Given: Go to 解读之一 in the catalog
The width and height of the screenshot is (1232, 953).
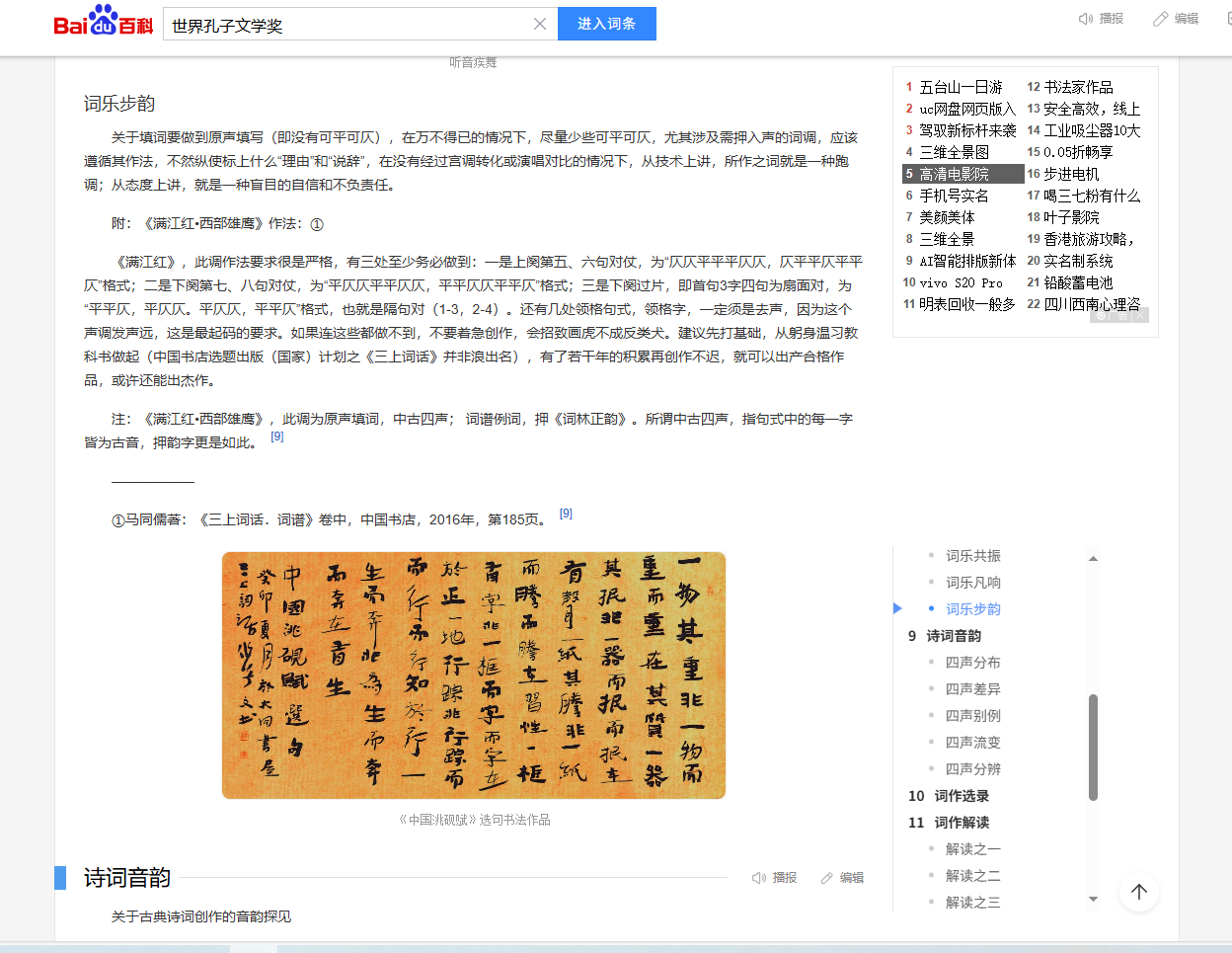Looking at the screenshot, I should coord(972,849).
